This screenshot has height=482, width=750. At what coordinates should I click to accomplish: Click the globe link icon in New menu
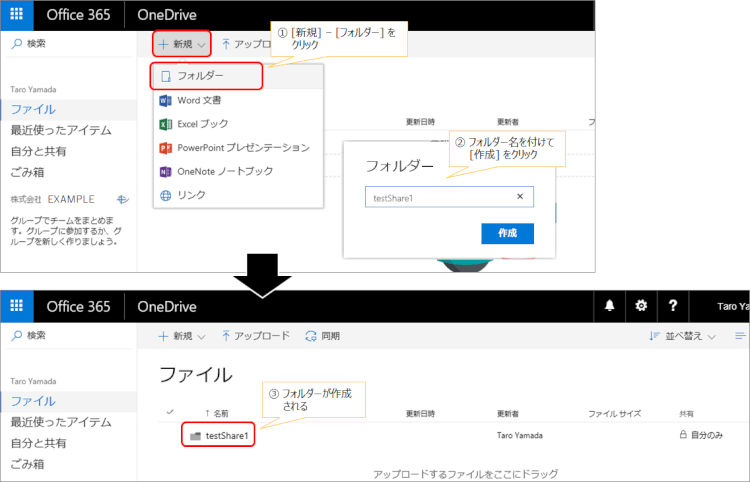(165, 195)
